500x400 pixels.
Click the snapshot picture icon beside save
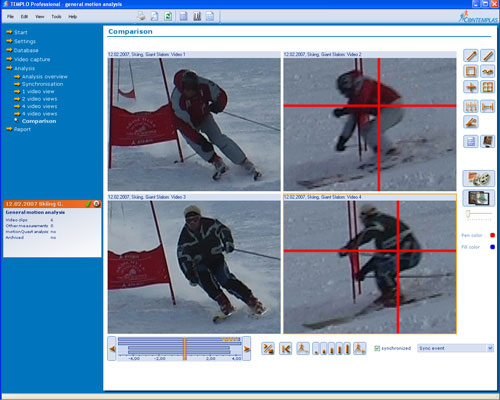(x=488, y=142)
